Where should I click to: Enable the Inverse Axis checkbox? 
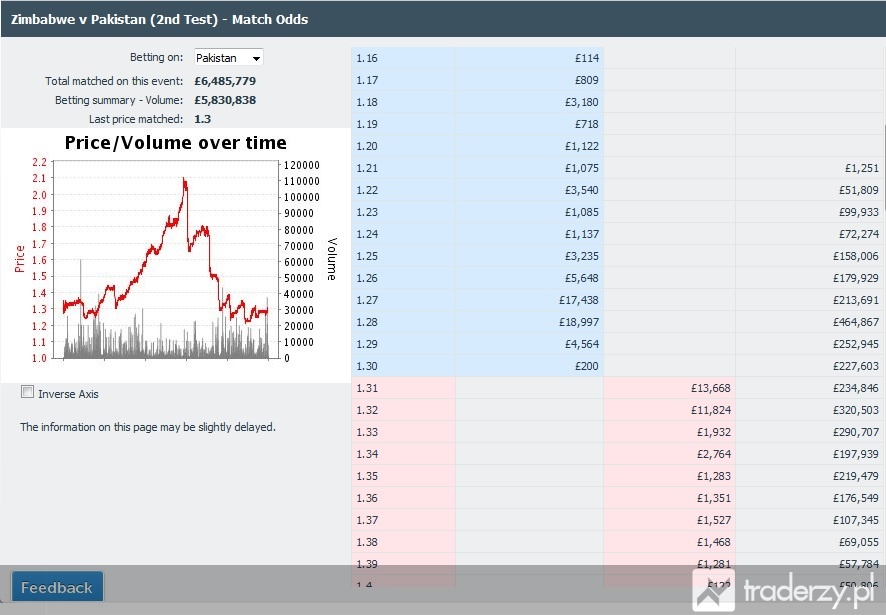(27, 392)
